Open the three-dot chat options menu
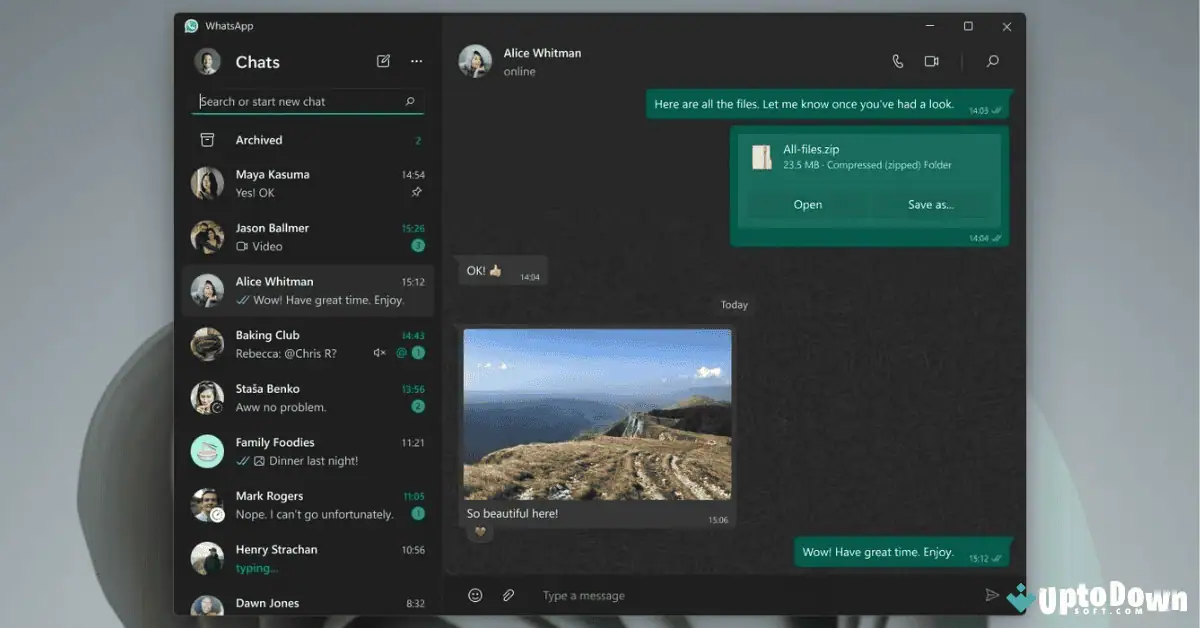 416,61
